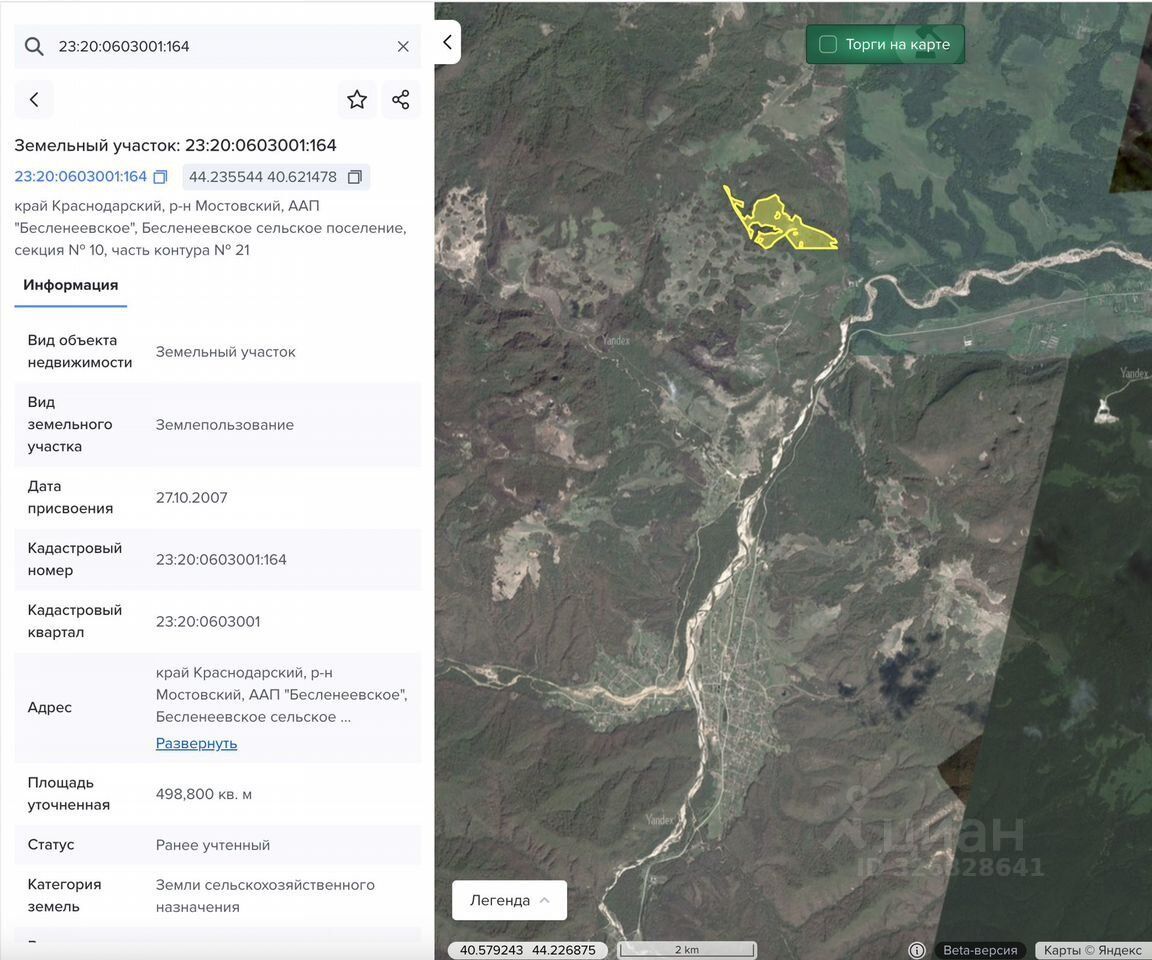Click the search magnifier icon
This screenshot has height=960, width=1152.
34,46
